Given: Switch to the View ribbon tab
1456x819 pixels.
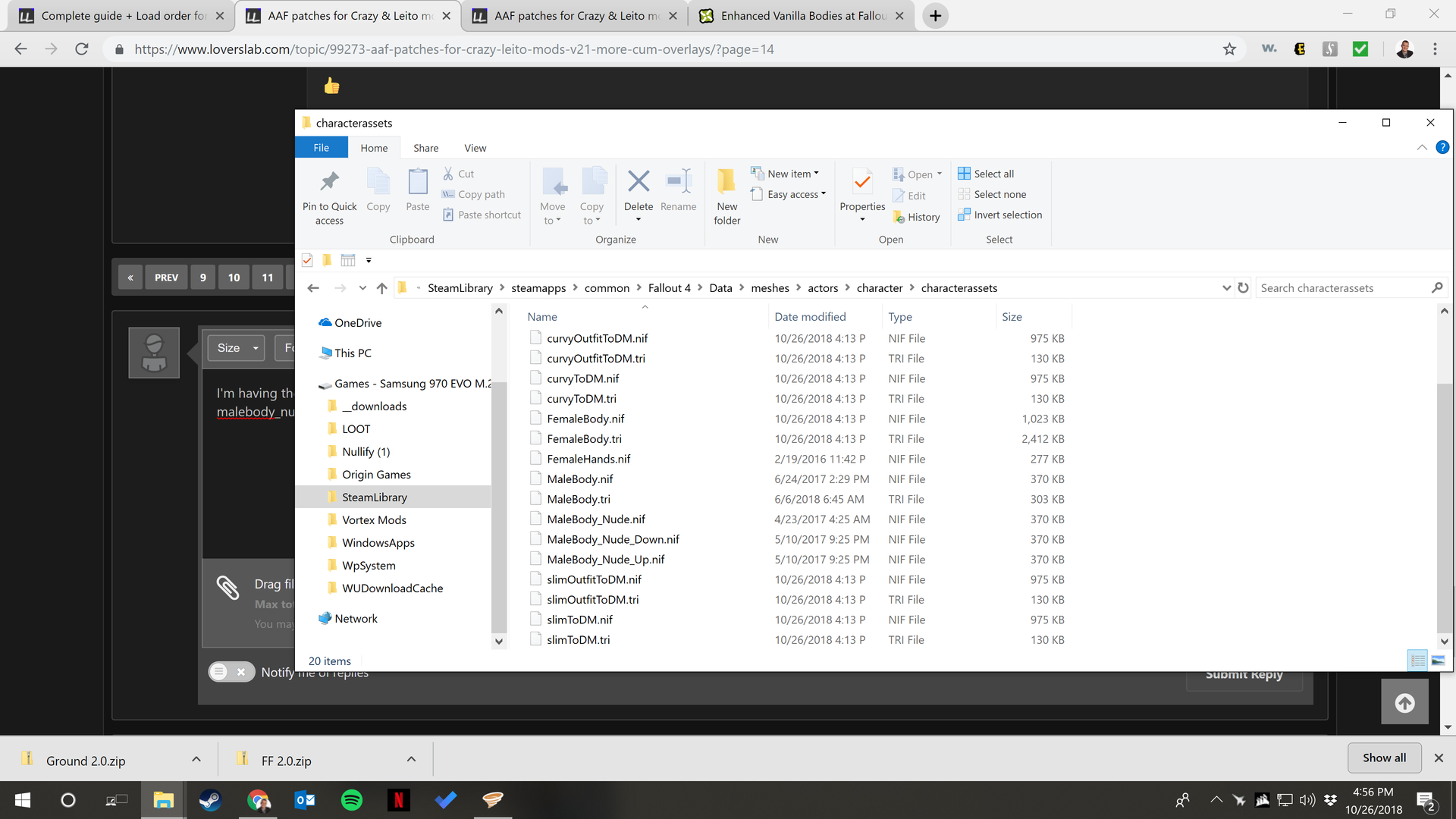Looking at the screenshot, I should pyautogui.click(x=475, y=148).
